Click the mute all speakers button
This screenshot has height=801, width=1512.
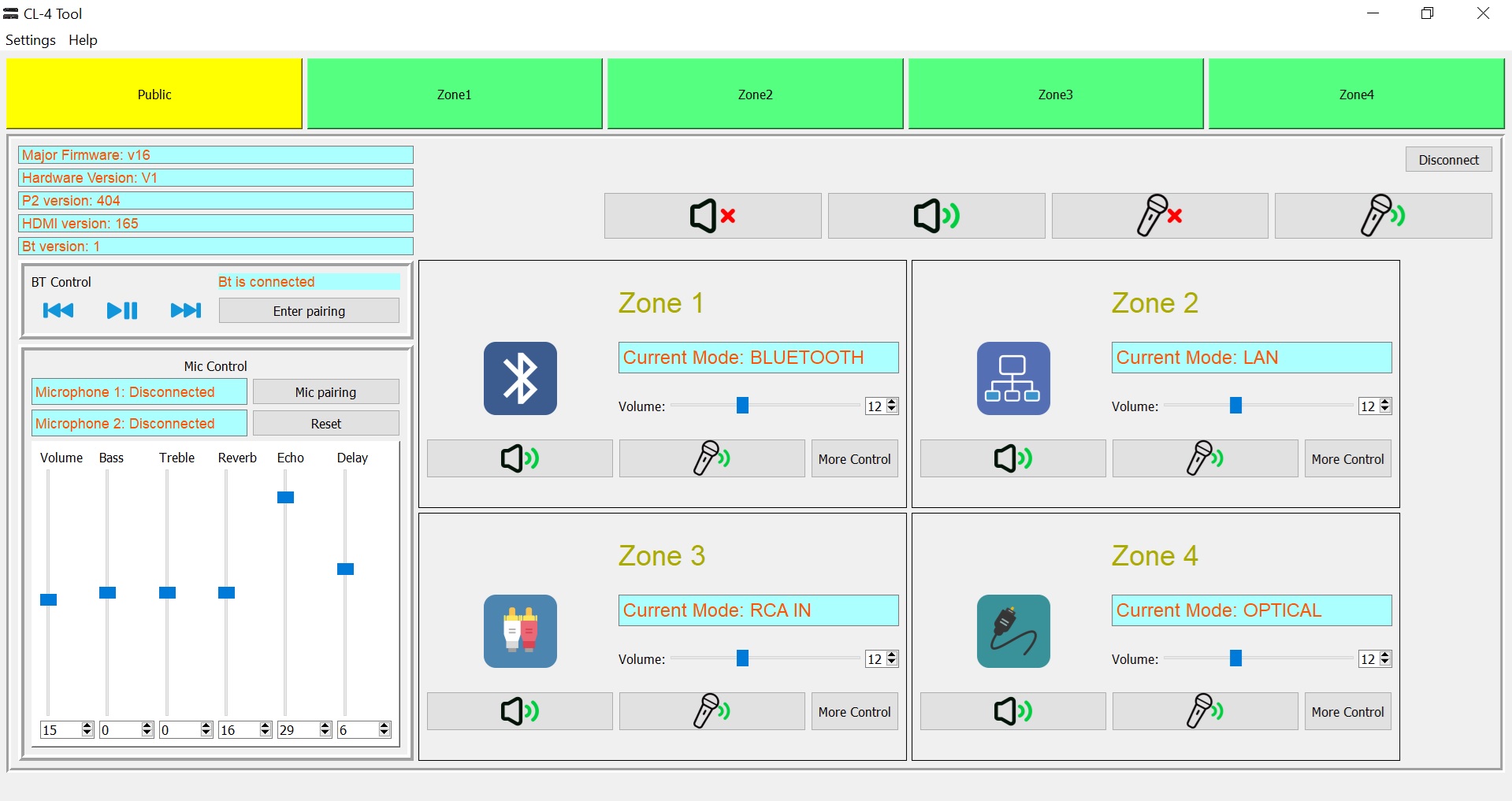[x=712, y=216]
